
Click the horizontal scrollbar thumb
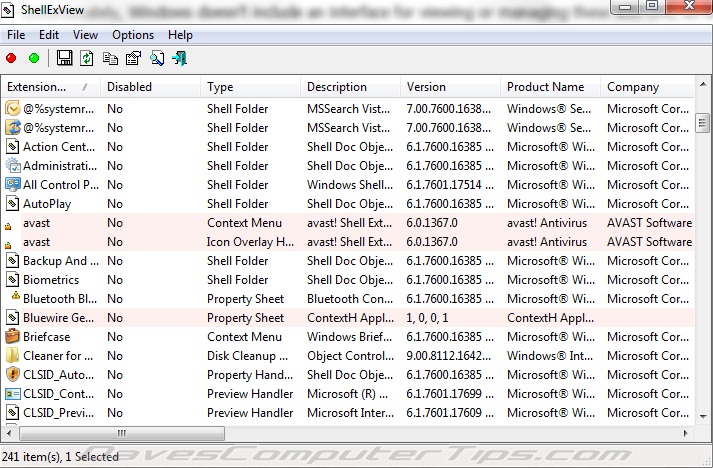(122, 433)
